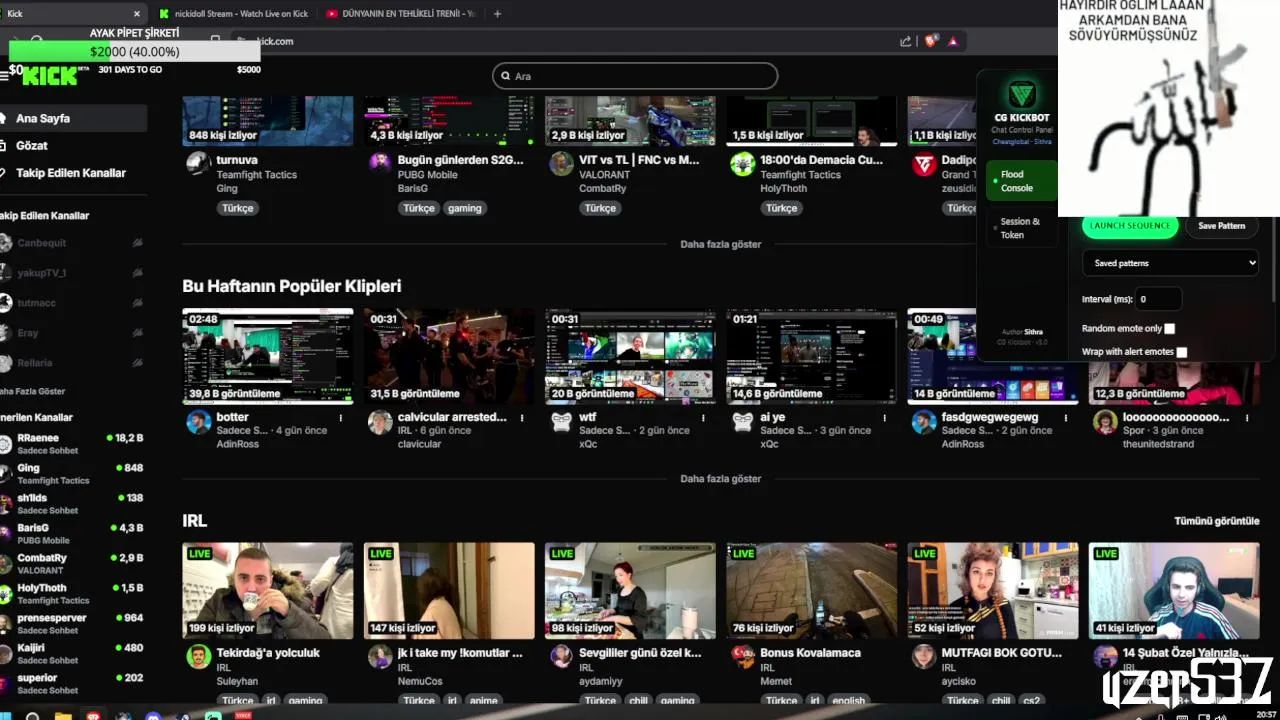Image resolution: width=1280 pixels, height=720 pixels.
Task: Open the Saved patterns dropdown
Action: point(1170,263)
